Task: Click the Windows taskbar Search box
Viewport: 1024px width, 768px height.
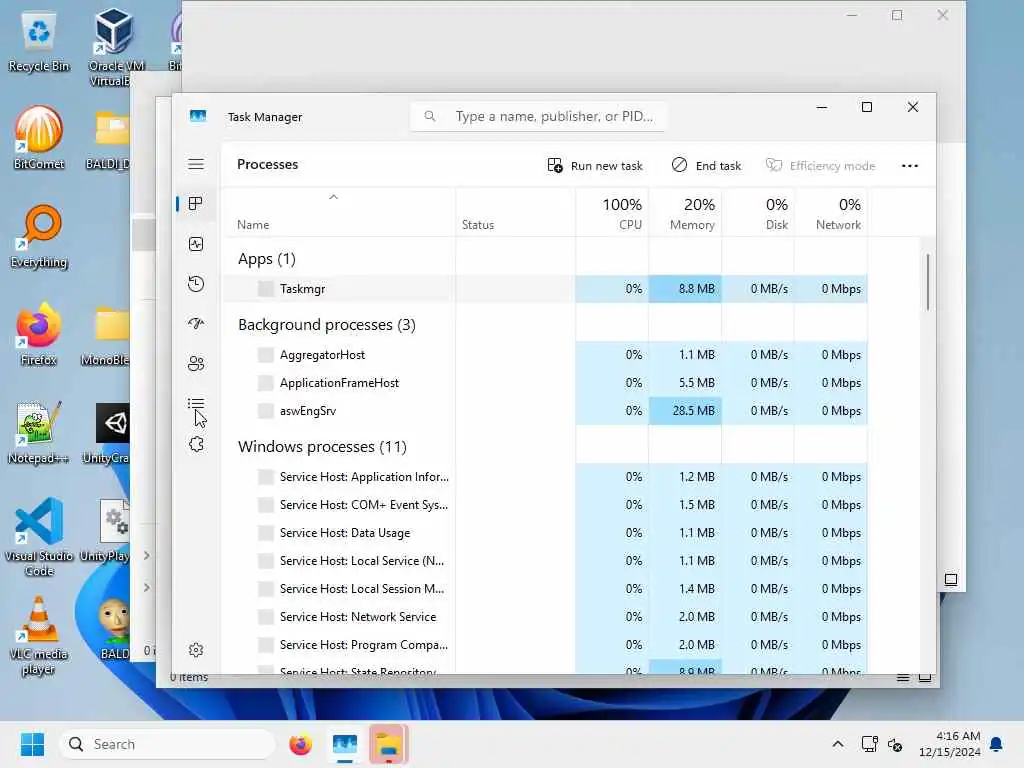Action: [x=167, y=744]
